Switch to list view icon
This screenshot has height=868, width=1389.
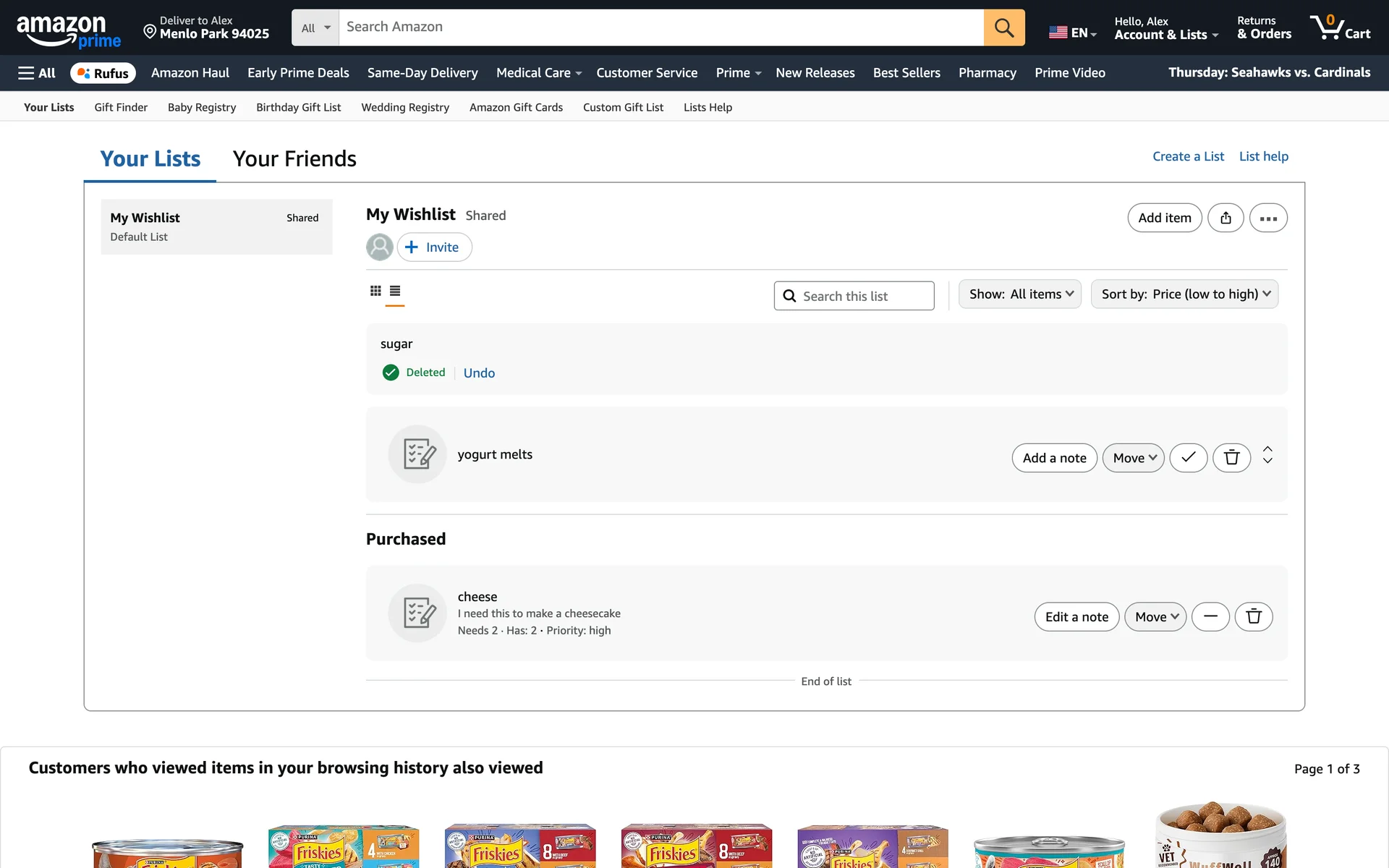tap(395, 291)
